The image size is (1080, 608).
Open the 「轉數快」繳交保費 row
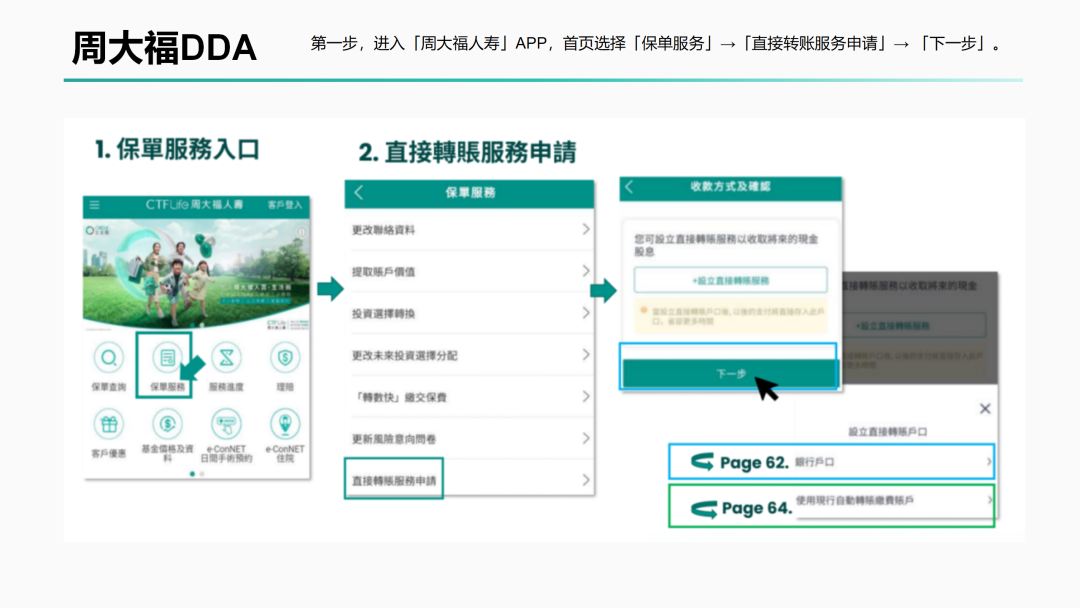tap(469, 397)
